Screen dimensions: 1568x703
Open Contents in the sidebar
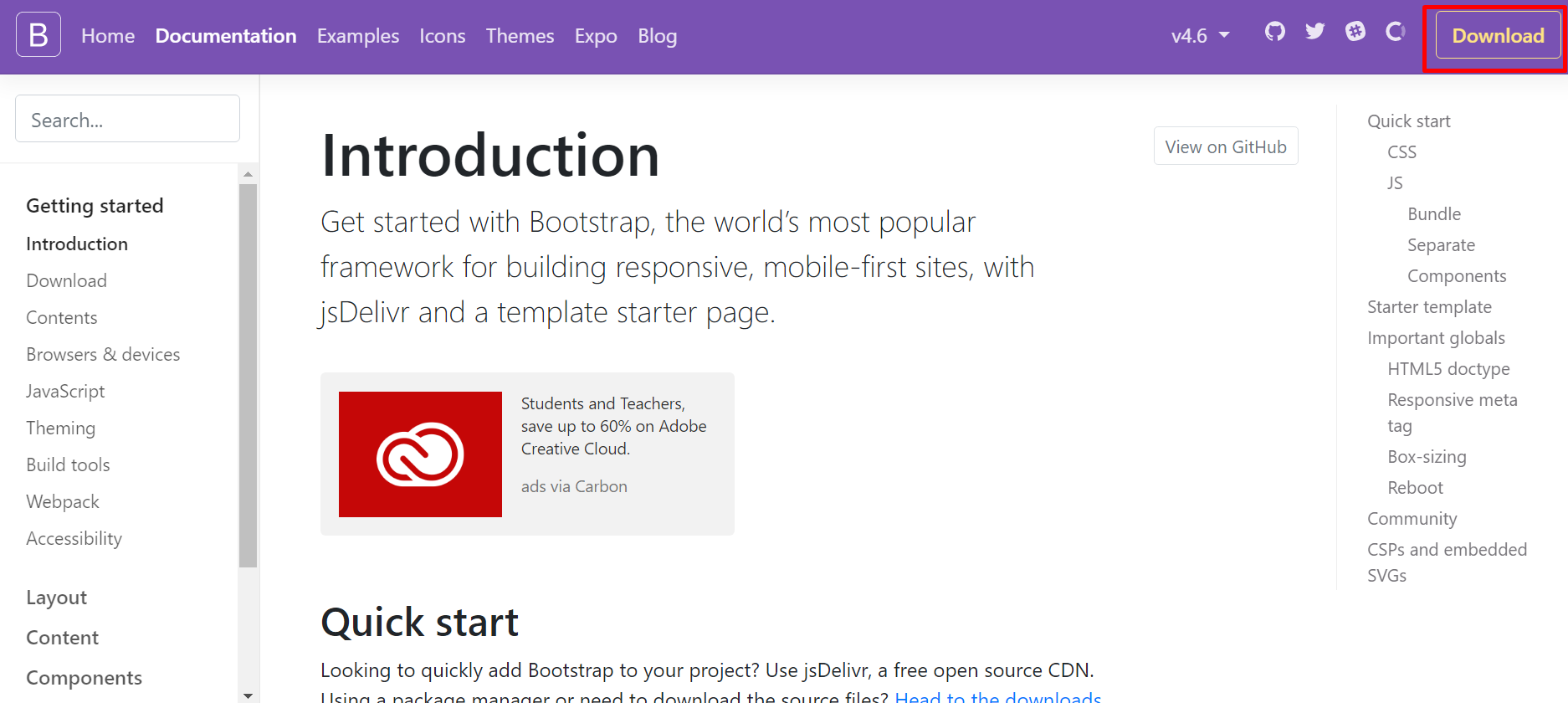[62, 317]
